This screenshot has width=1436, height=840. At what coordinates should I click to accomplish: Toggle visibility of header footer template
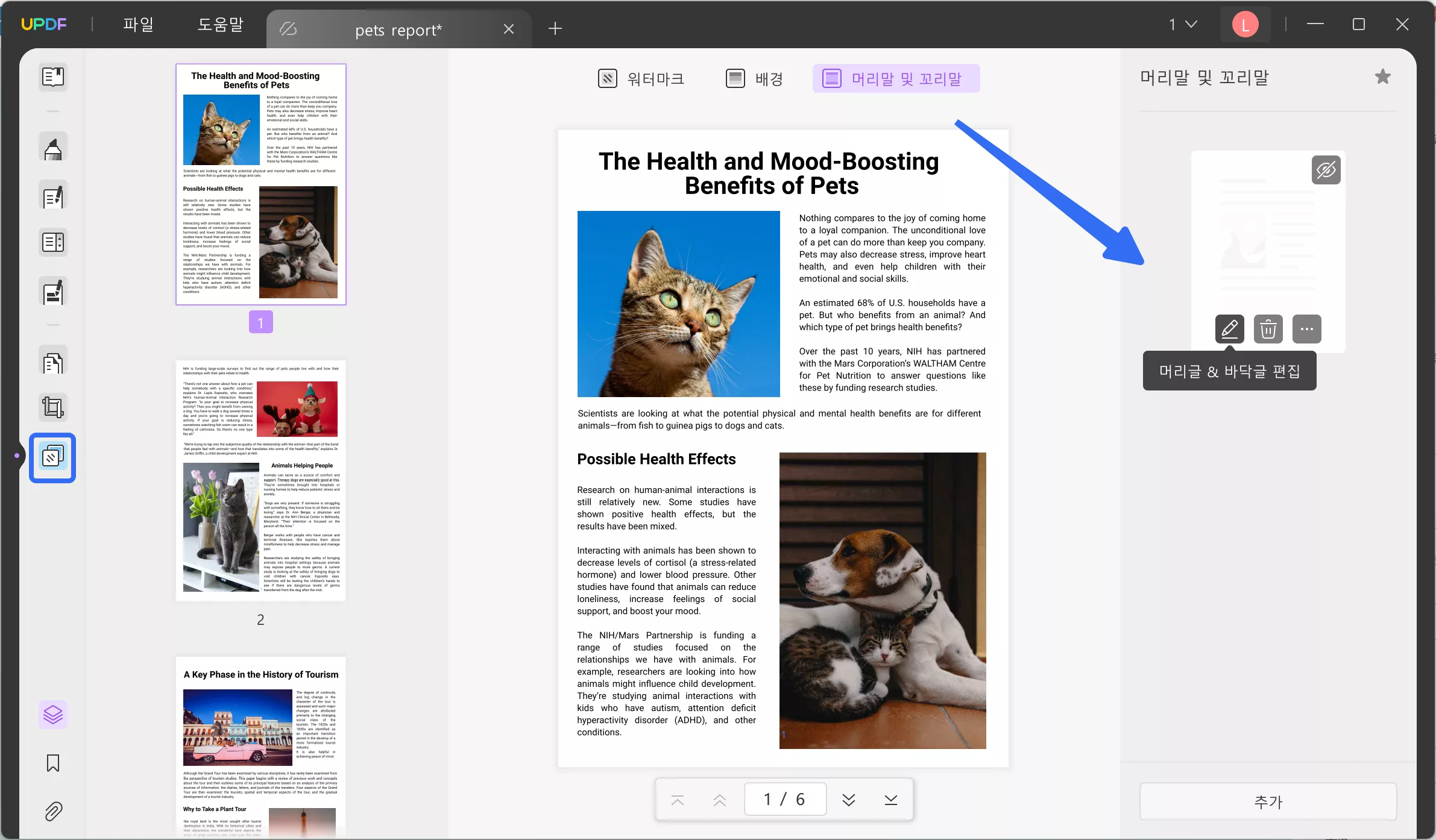coord(1326,170)
